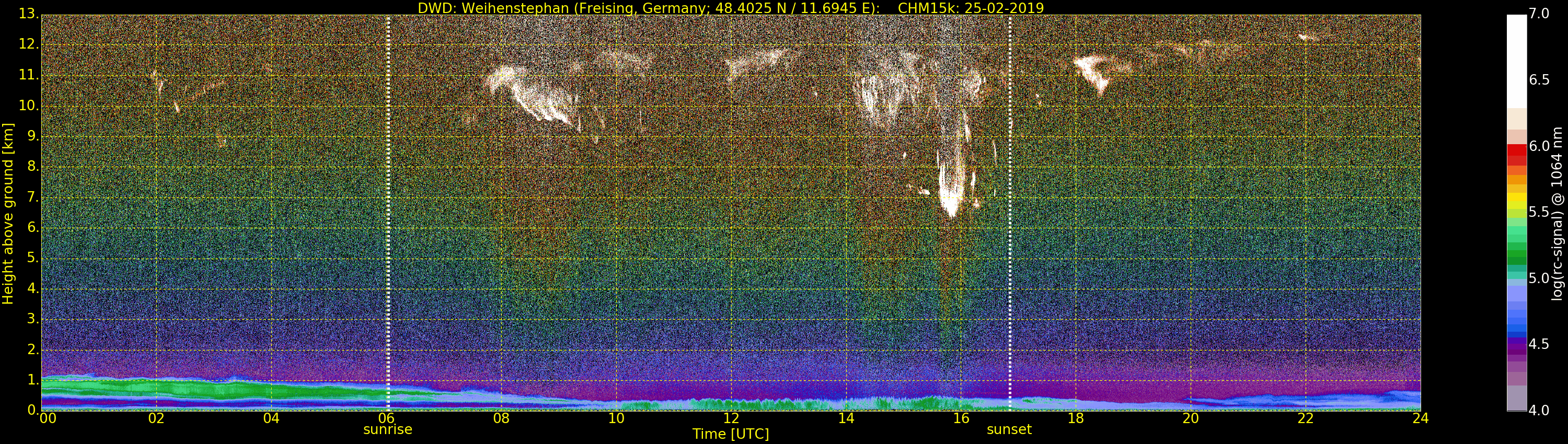Viewport: 1568px width, 444px height.
Task: Select the "sunrise" label below the time axis
Action: [388, 429]
